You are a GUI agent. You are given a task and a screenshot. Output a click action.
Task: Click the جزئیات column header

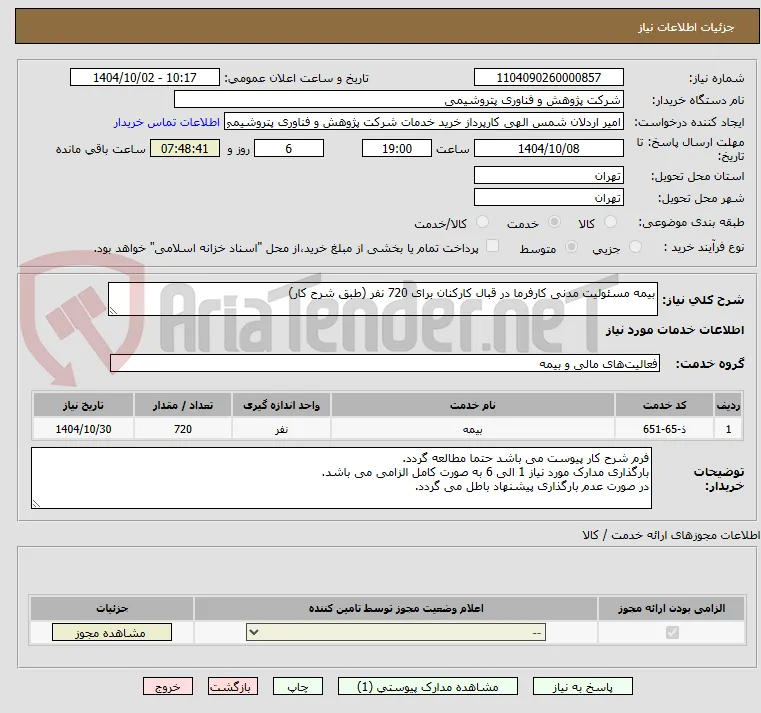click(112, 608)
